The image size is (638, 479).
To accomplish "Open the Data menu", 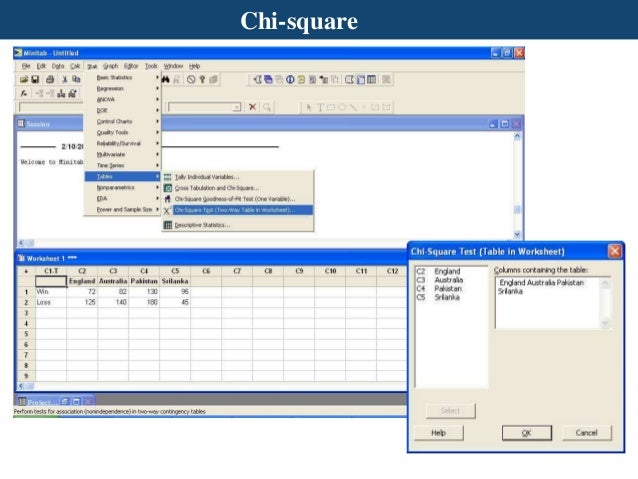I will click(x=58, y=66).
